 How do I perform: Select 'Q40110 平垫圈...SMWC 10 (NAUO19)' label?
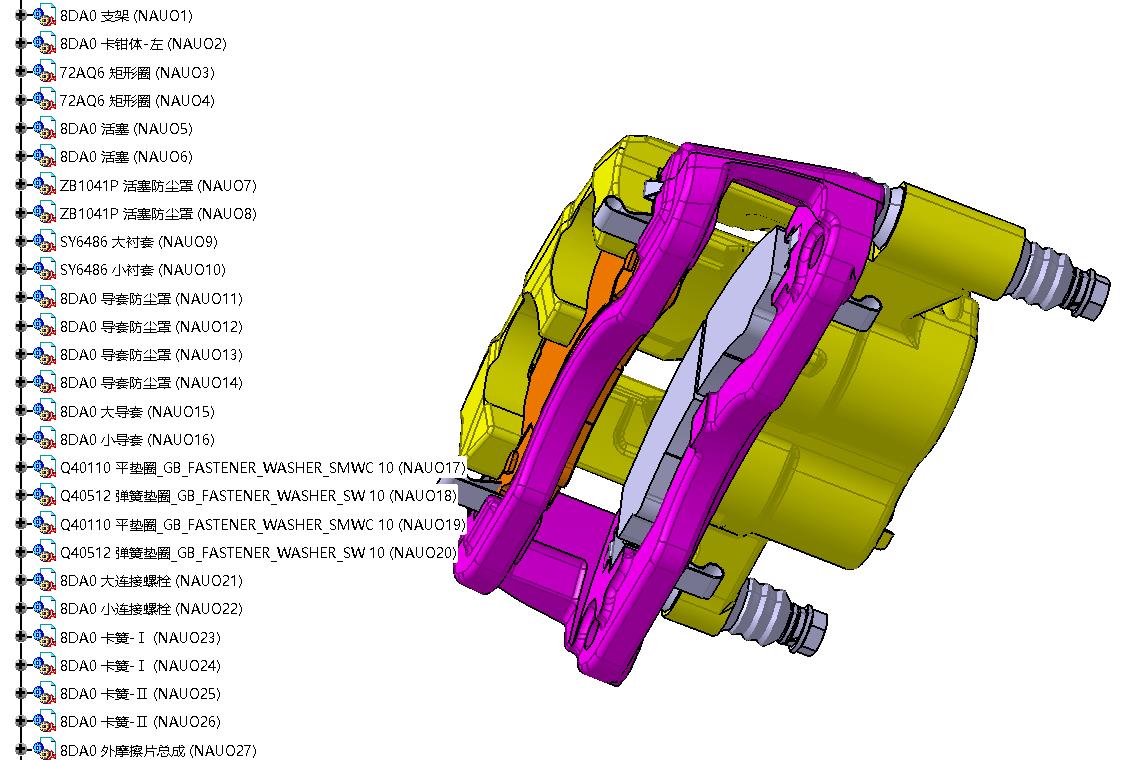point(263,524)
